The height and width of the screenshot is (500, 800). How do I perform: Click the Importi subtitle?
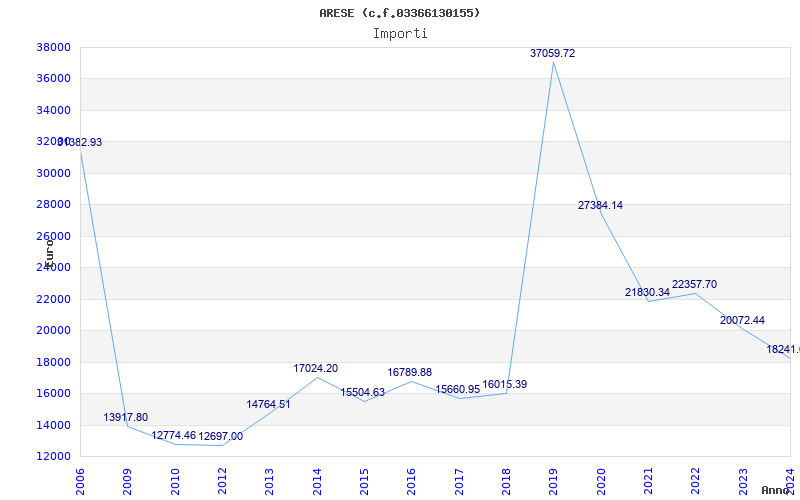tap(400, 34)
